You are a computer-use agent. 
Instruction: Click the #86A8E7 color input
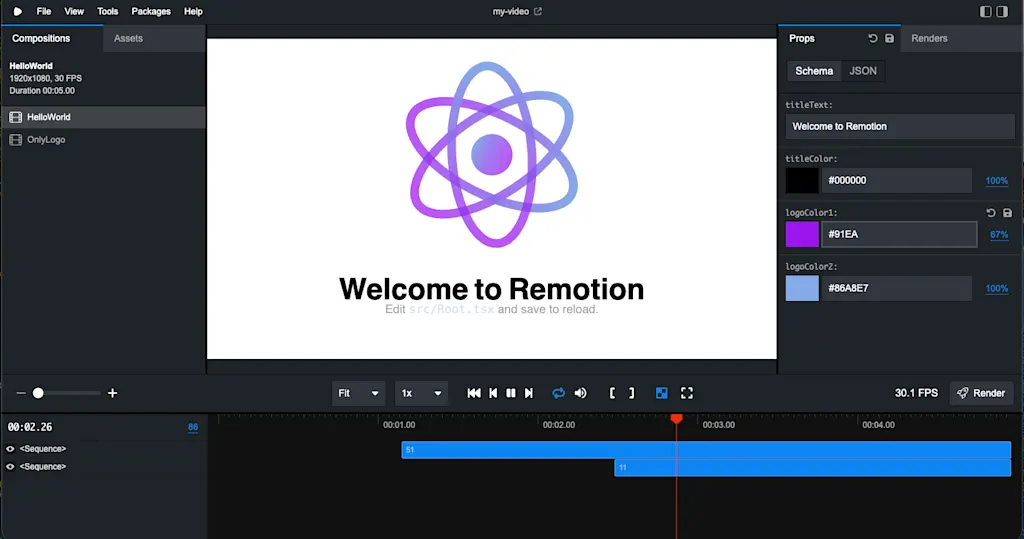(897, 288)
